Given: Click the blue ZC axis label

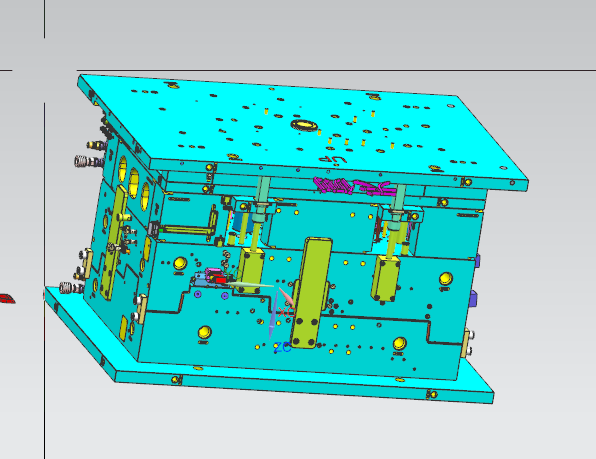Looking at the screenshot, I should [x=282, y=347].
